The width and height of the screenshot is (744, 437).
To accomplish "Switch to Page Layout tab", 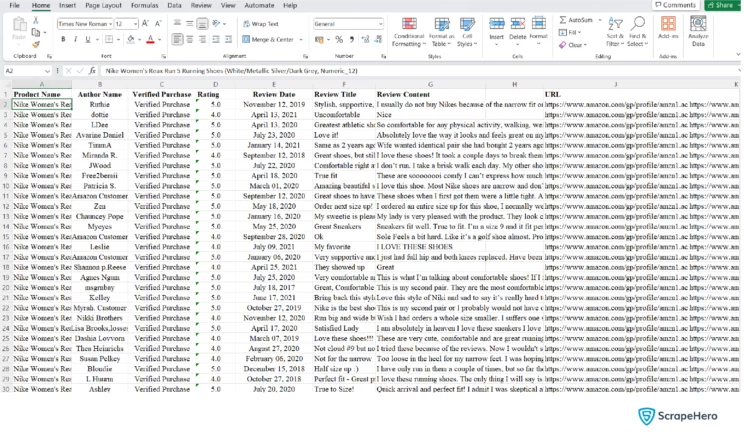I will [x=103, y=5].
